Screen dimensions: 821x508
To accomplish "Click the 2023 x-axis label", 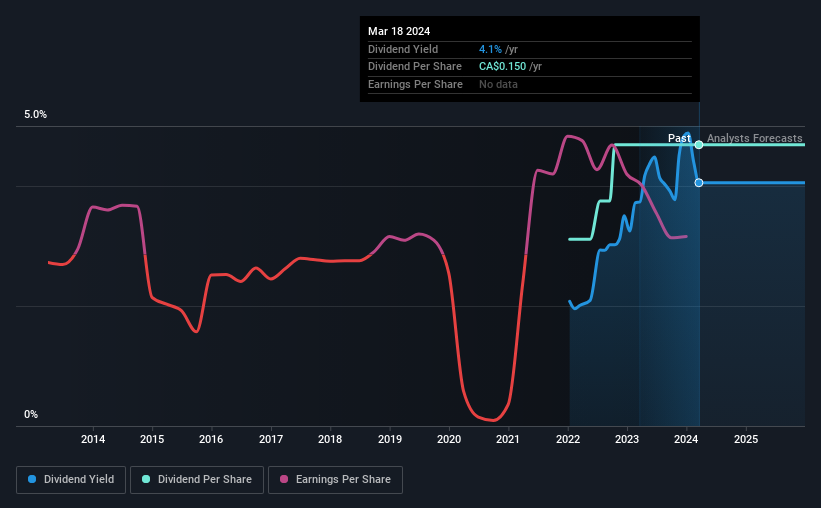I will point(627,439).
